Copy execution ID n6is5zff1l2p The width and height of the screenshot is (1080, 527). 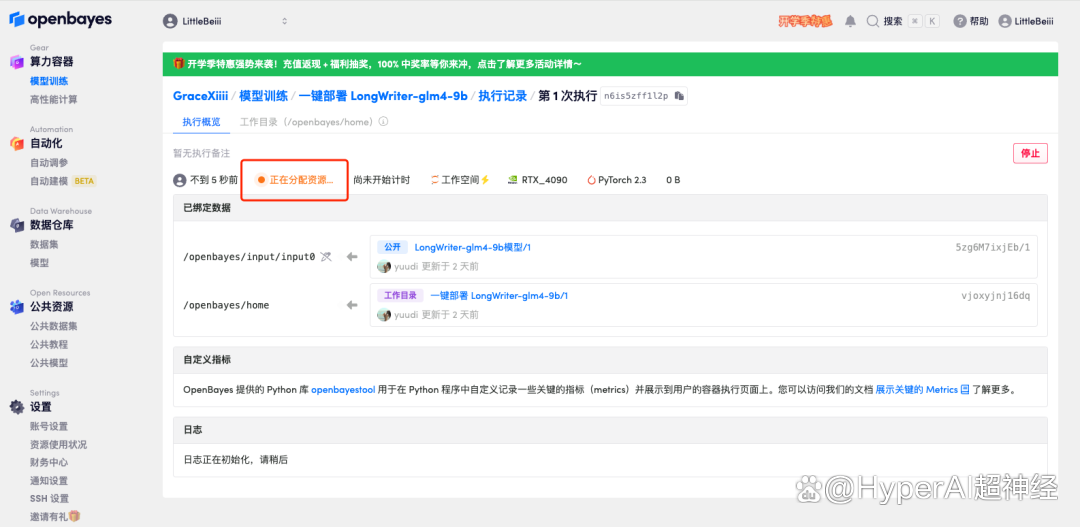pyautogui.click(x=679, y=96)
